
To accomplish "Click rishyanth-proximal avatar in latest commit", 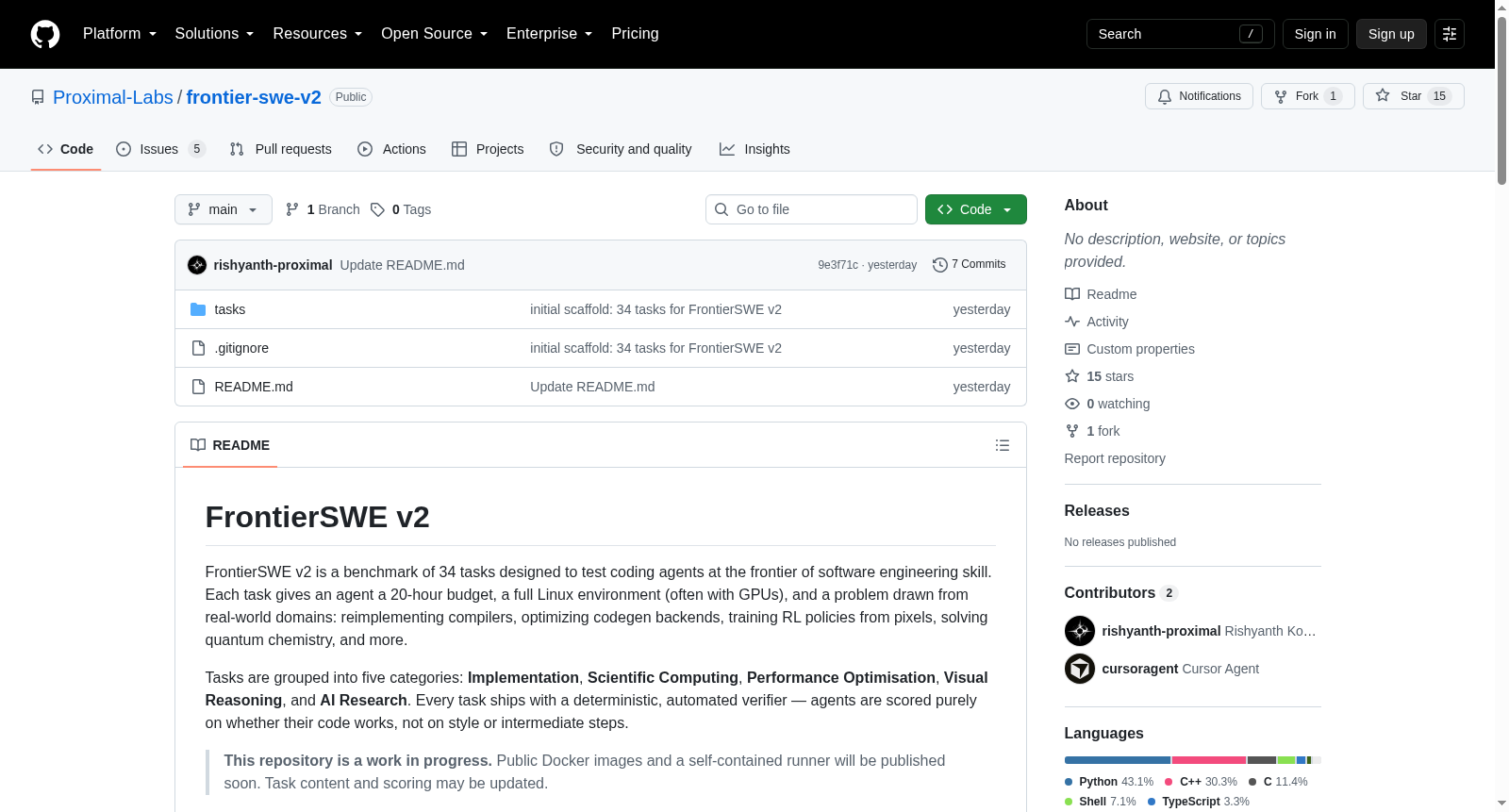I will (197, 265).
